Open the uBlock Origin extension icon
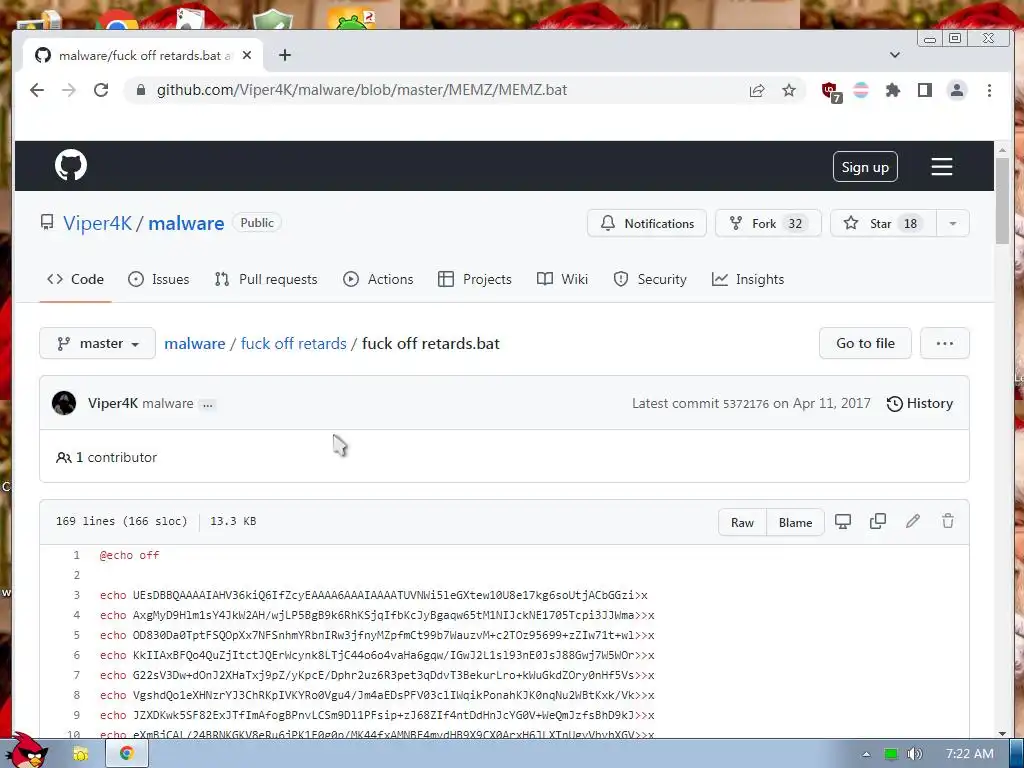The height and width of the screenshot is (768, 1024). point(831,91)
